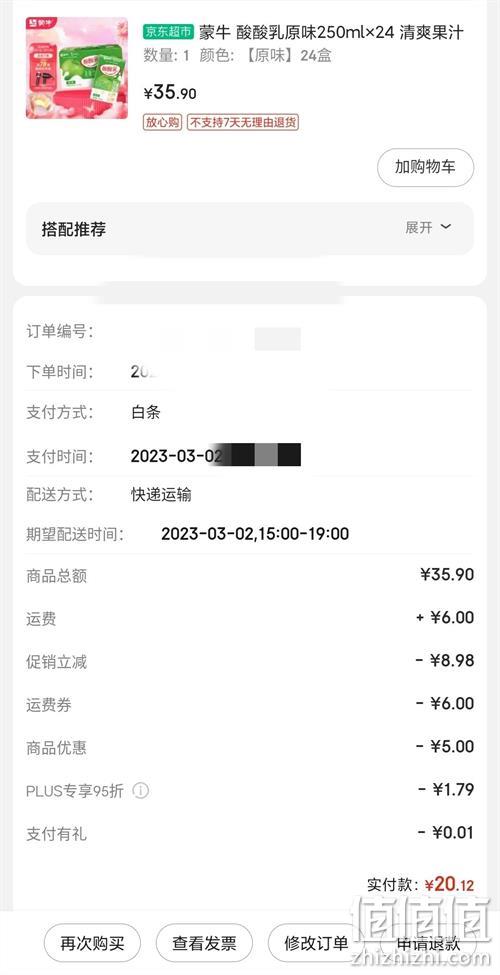
Task: Tap the 运费券 deduction row
Action: click(249, 705)
